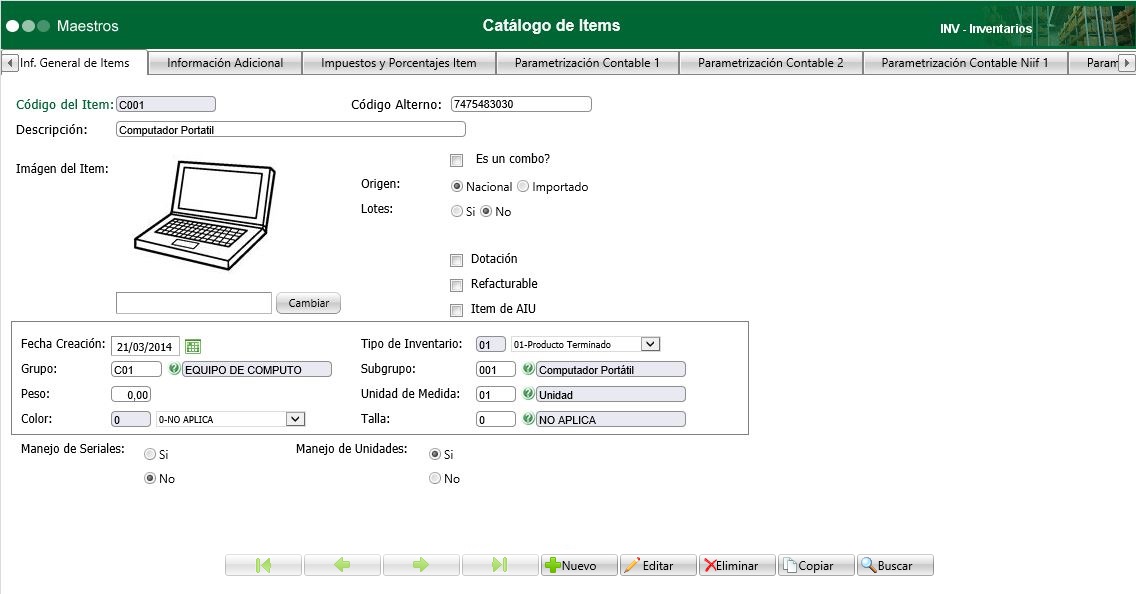Viewport: 1136px width, 594px height.
Task: Switch to the Información Adicional tab
Action: (x=226, y=62)
